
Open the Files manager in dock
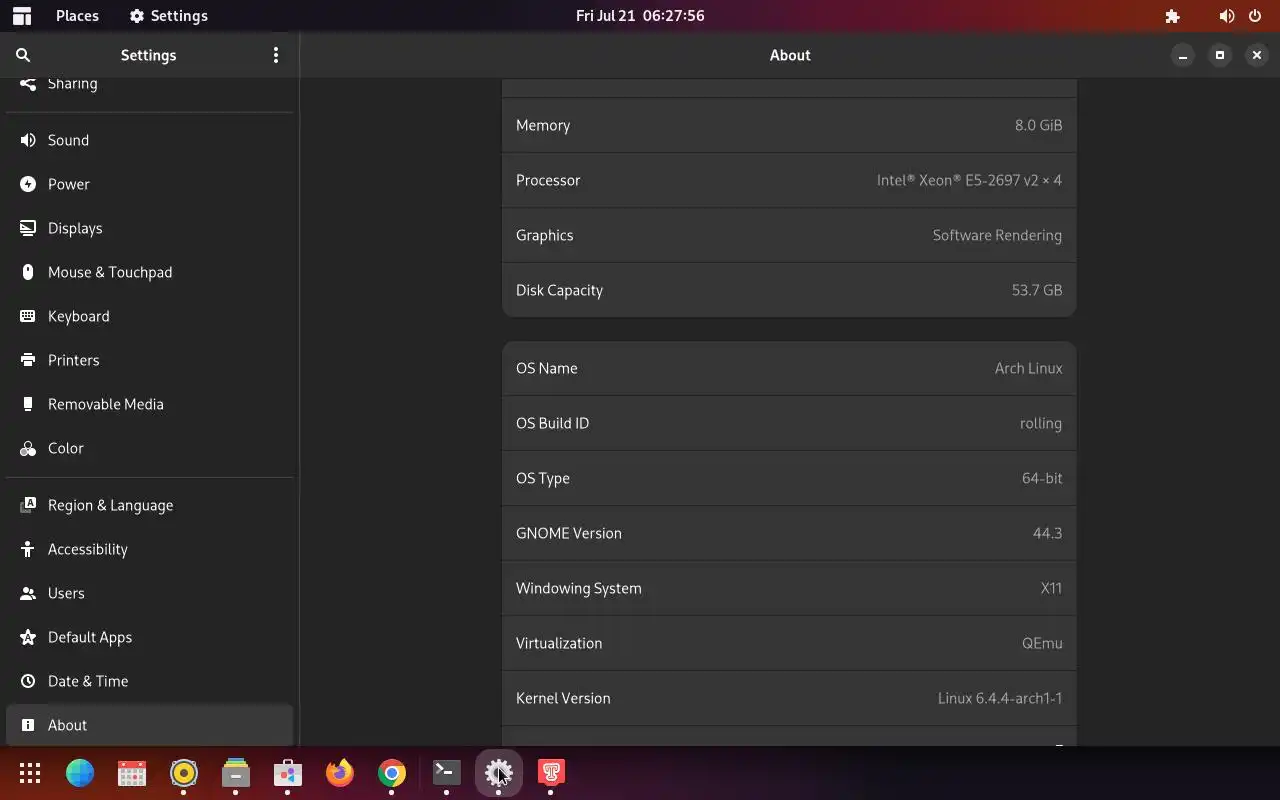(236, 773)
